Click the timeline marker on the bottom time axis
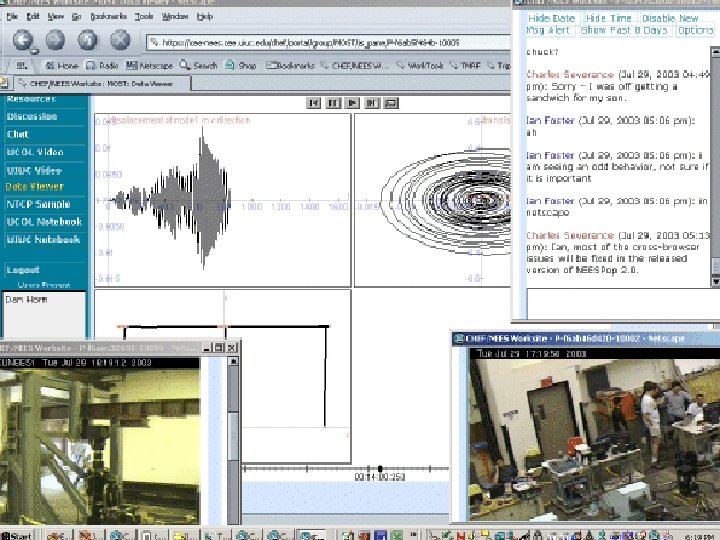Image resolution: width=720 pixels, height=540 pixels. [379, 468]
